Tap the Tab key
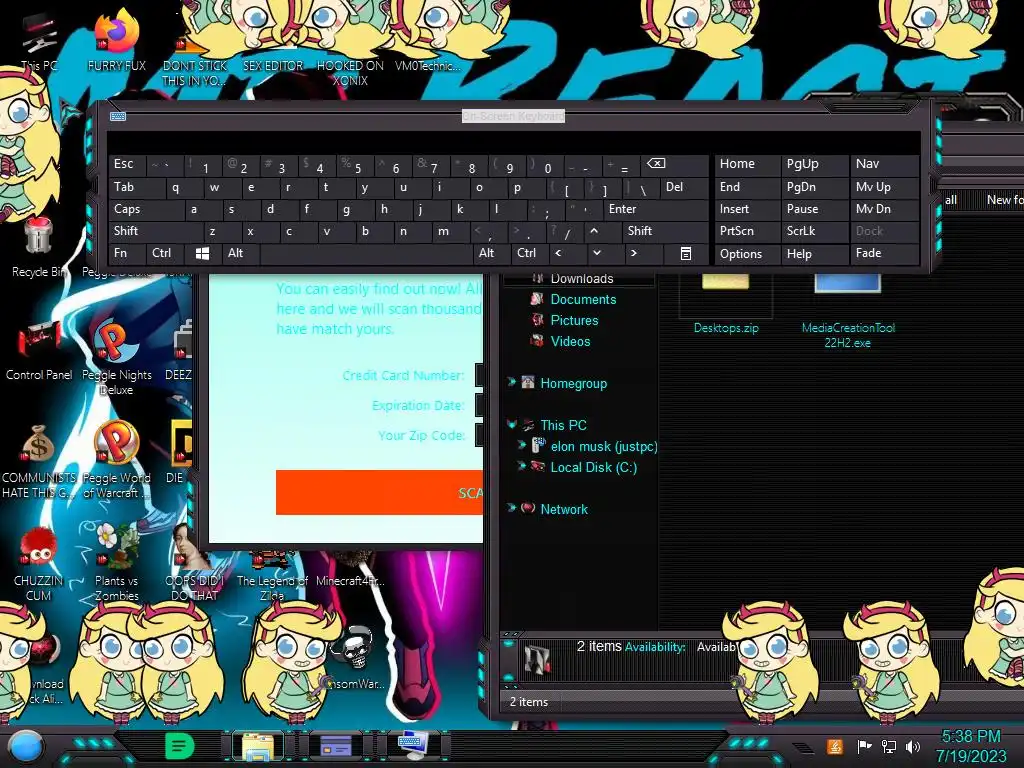Viewport: 1024px width, 768px height. (136, 187)
